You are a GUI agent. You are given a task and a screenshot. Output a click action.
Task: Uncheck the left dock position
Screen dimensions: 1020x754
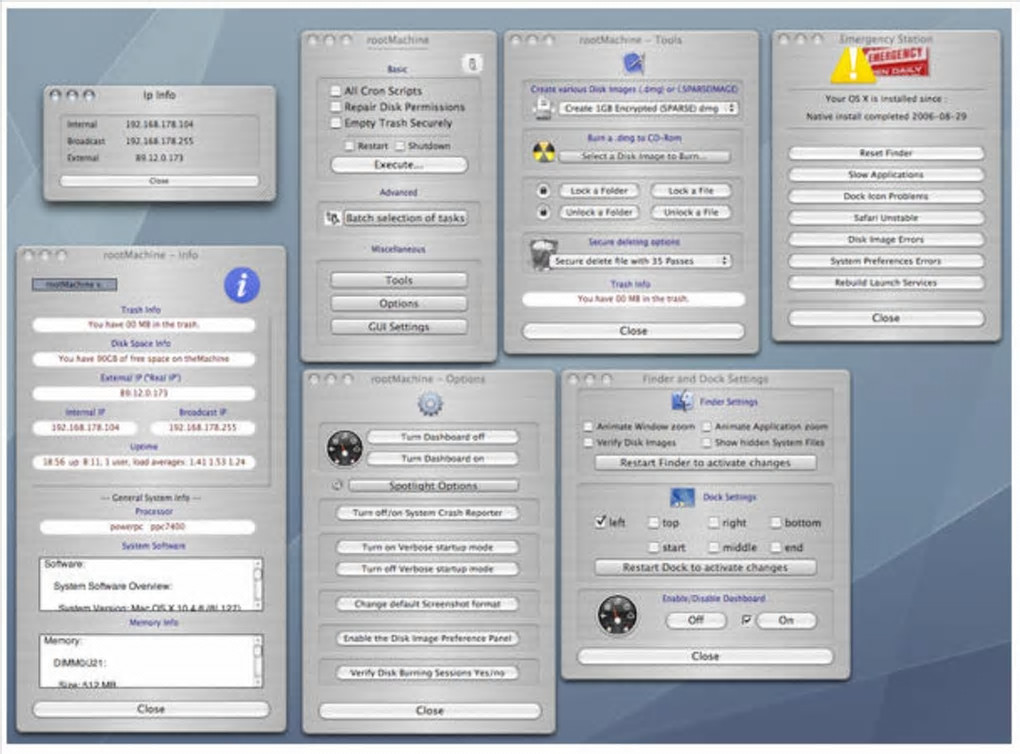pos(600,522)
